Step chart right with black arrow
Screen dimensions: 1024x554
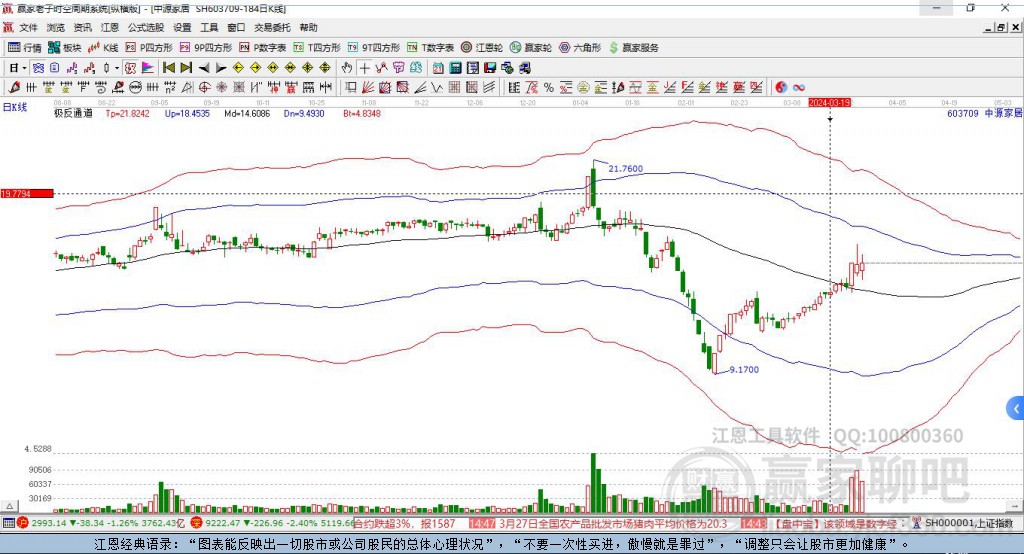point(221,68)
